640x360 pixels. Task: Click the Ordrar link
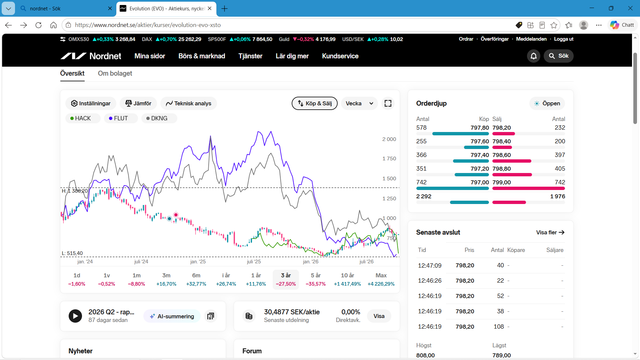coord(466,39)
